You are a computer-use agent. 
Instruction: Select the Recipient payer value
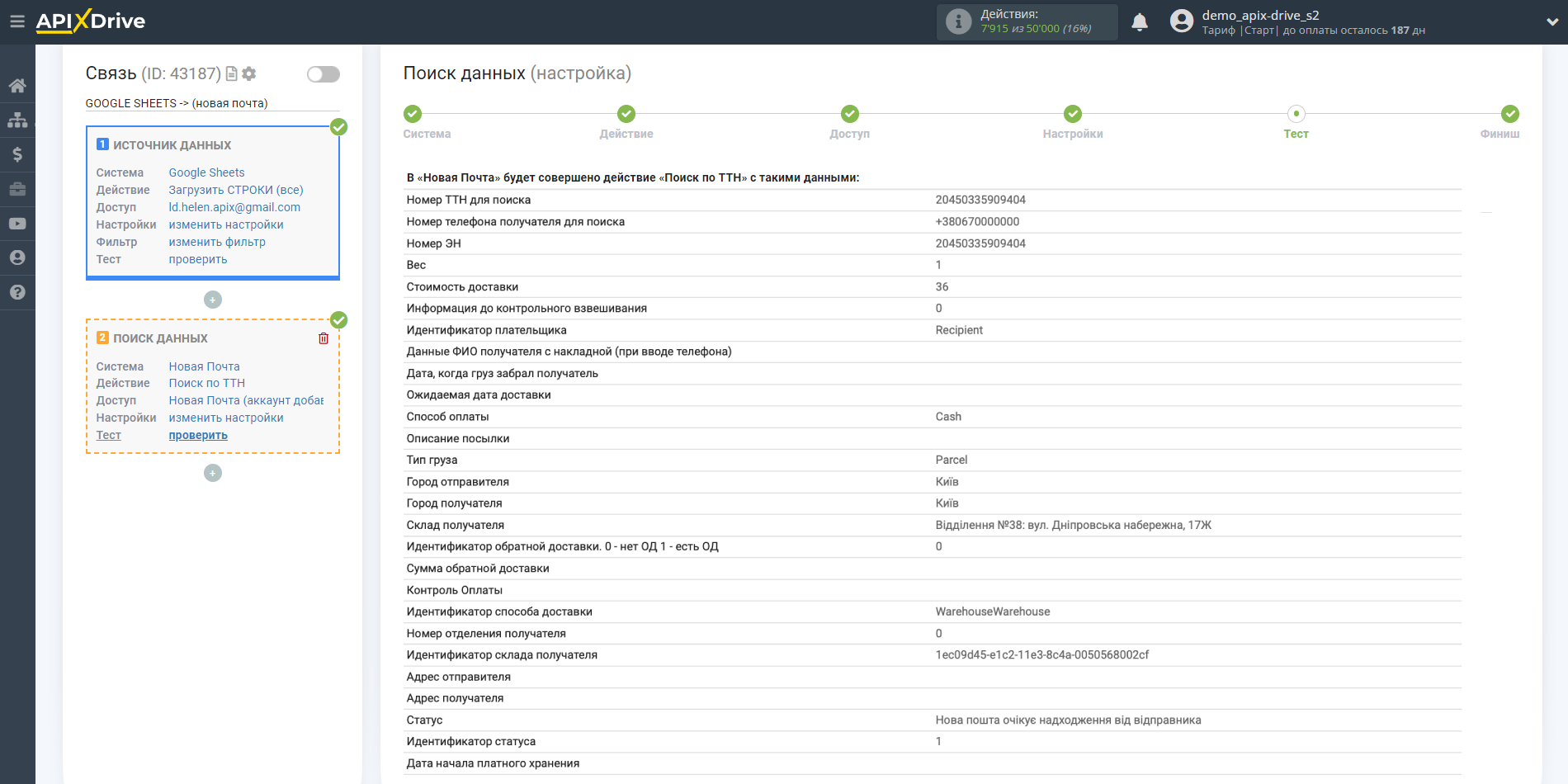tap(959, 330)
